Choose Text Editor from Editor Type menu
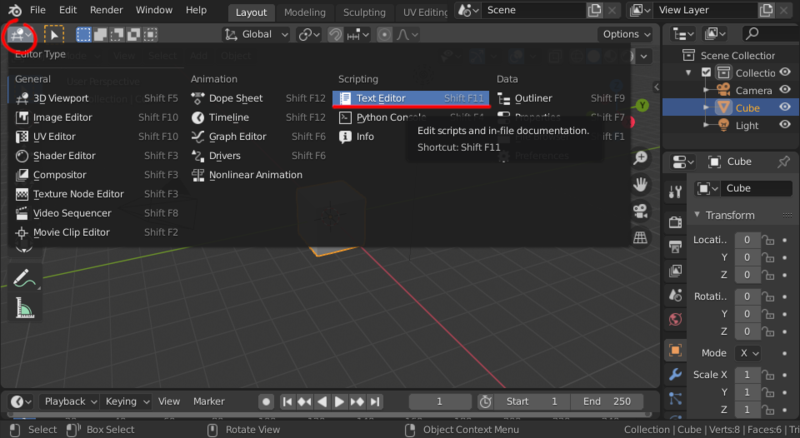This screenshot has height=438, width=800. [x=411, y=98]
